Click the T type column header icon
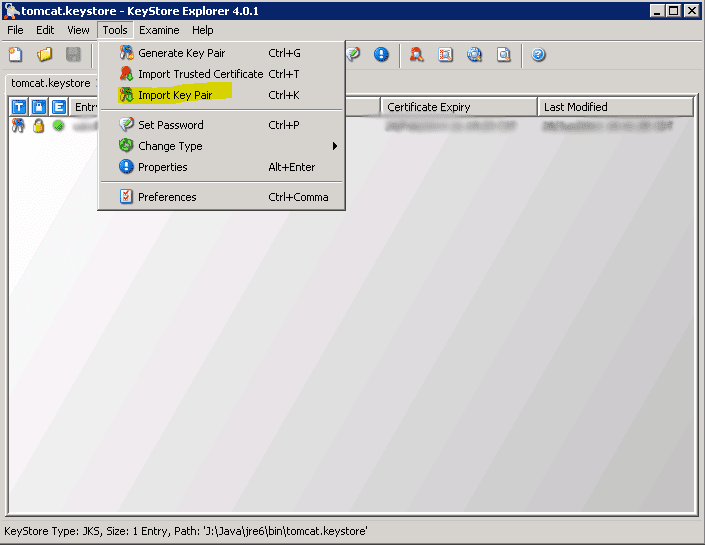 pos(19,107)
